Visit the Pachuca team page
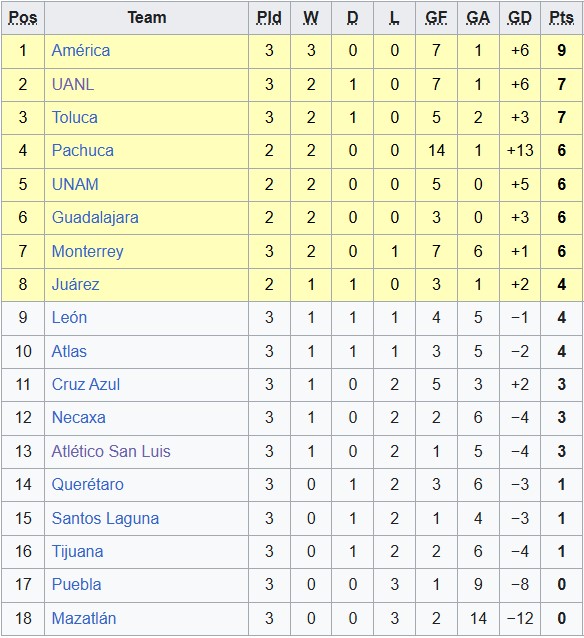 click(83, 151)
